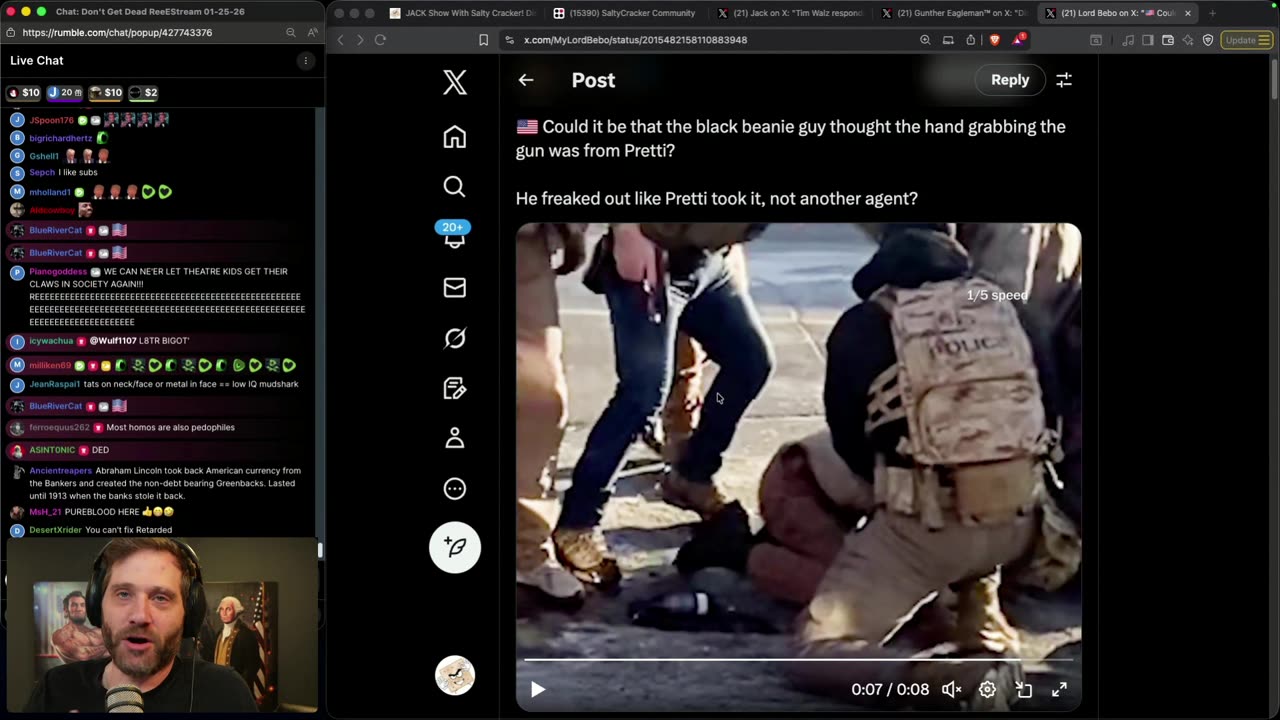Select the first $10 rant chip
The height and width of the screenshot is (720, 1280).
(x=24, y=93)
